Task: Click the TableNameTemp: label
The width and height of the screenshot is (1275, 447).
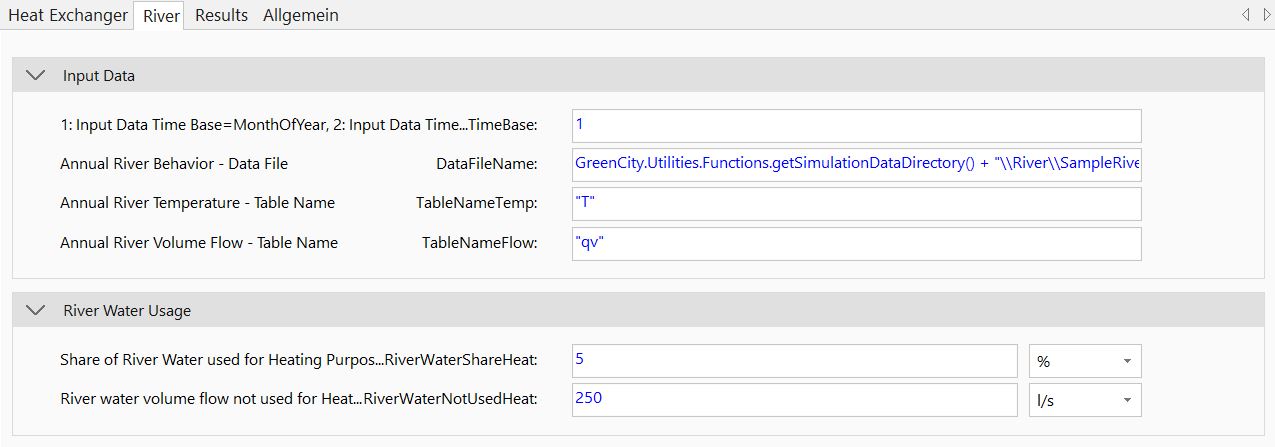Action: pyautogui.click(x=477, y=203)
